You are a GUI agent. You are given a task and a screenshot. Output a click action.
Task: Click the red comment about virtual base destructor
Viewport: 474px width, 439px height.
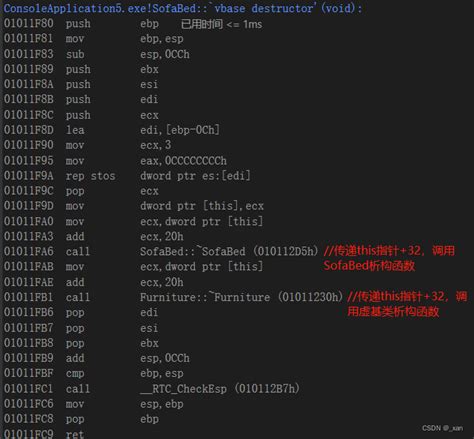pyautogui.click(x=407, y=304)
